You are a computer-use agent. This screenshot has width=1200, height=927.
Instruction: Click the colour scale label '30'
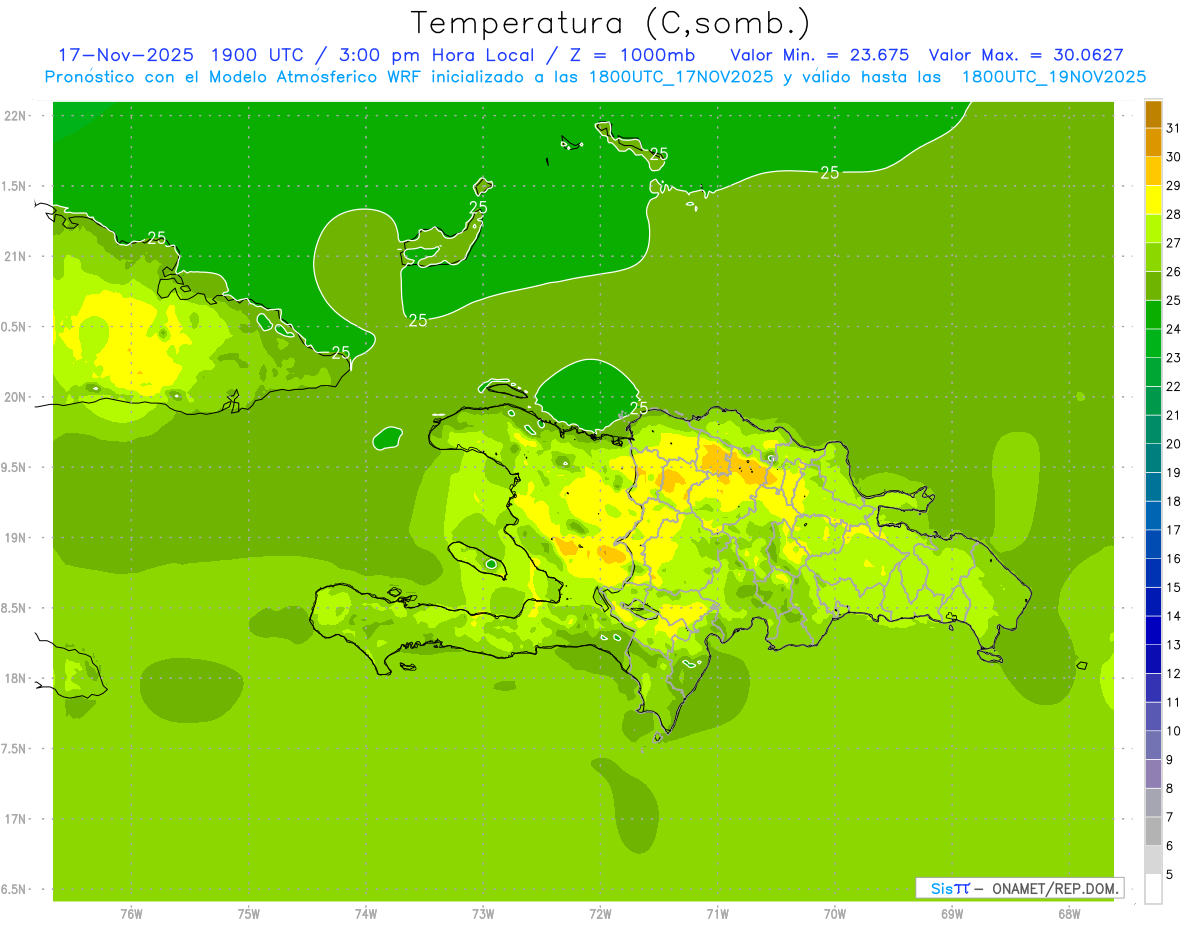(x=1174, y=157)
